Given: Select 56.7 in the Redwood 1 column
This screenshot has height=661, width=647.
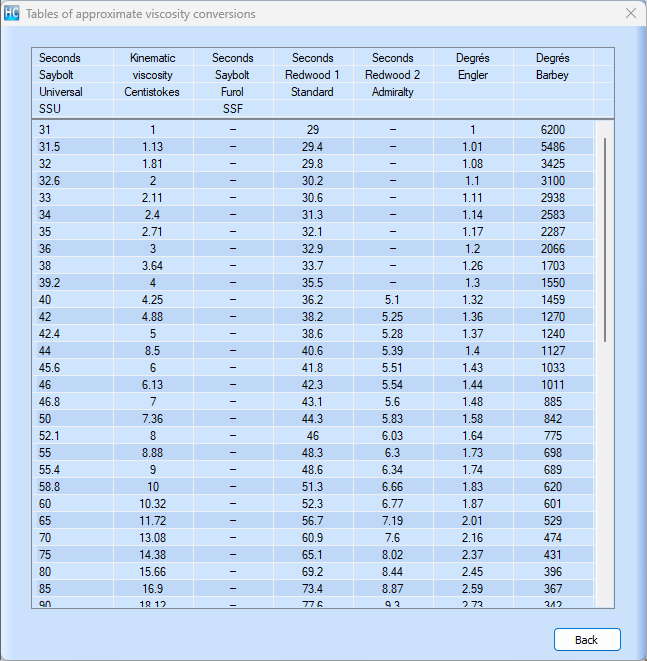Looking at the screenshot, I should pos(312,521).
